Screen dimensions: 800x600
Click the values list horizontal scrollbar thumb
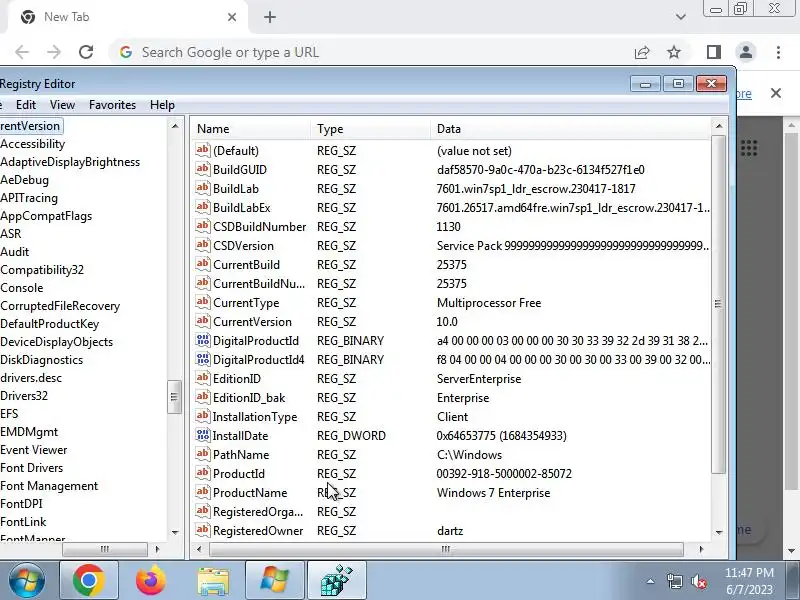pyautogui.click(x=446, y=549)
